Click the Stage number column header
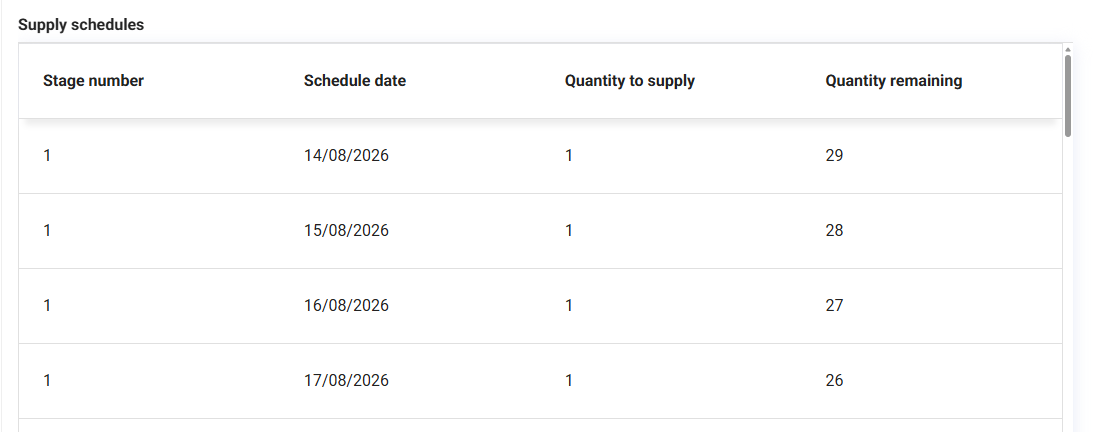The height and width of the screenshot is (432, 1093). [x=93, y=81]
